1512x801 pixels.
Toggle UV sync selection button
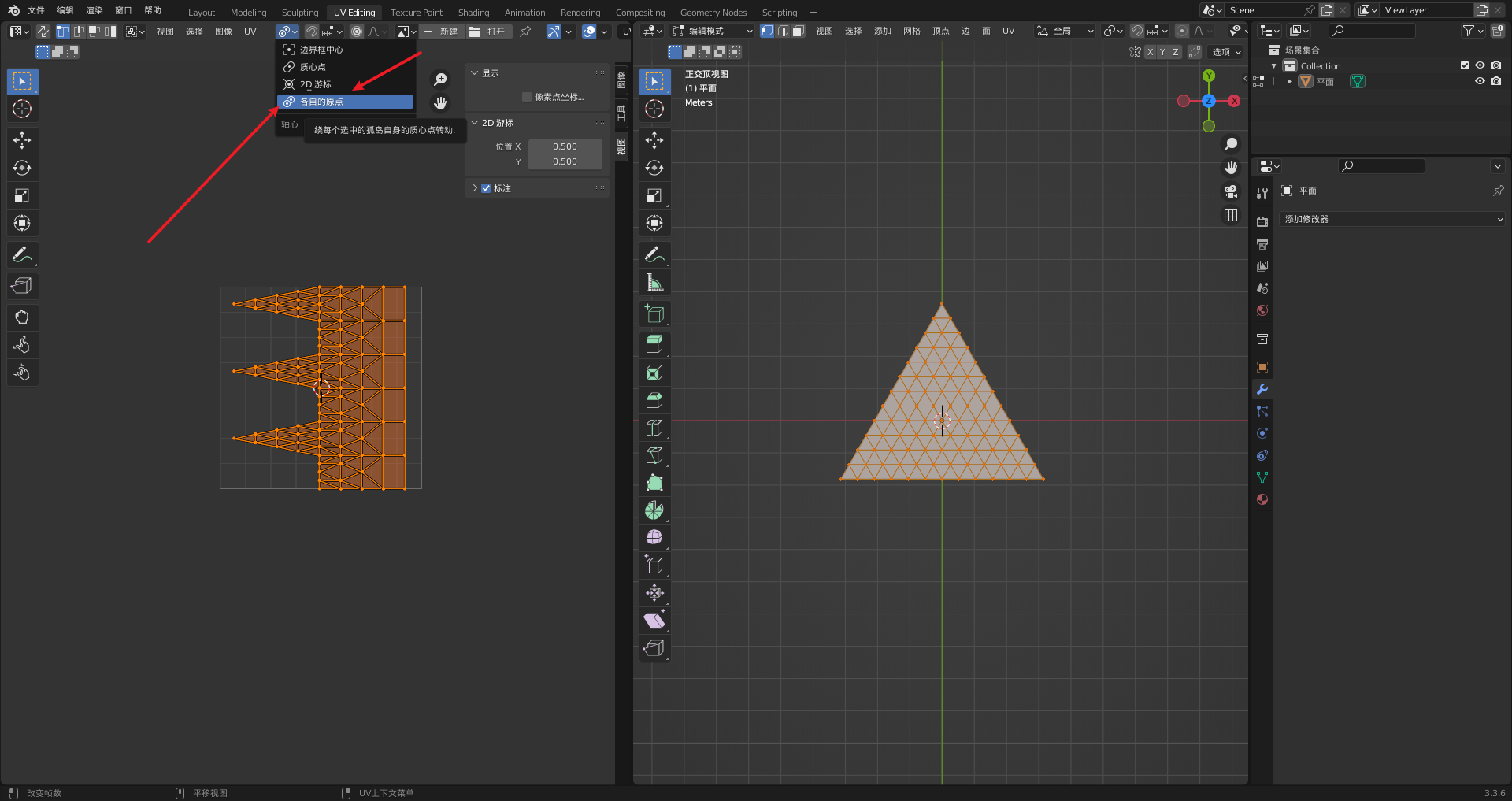point(43,32)
